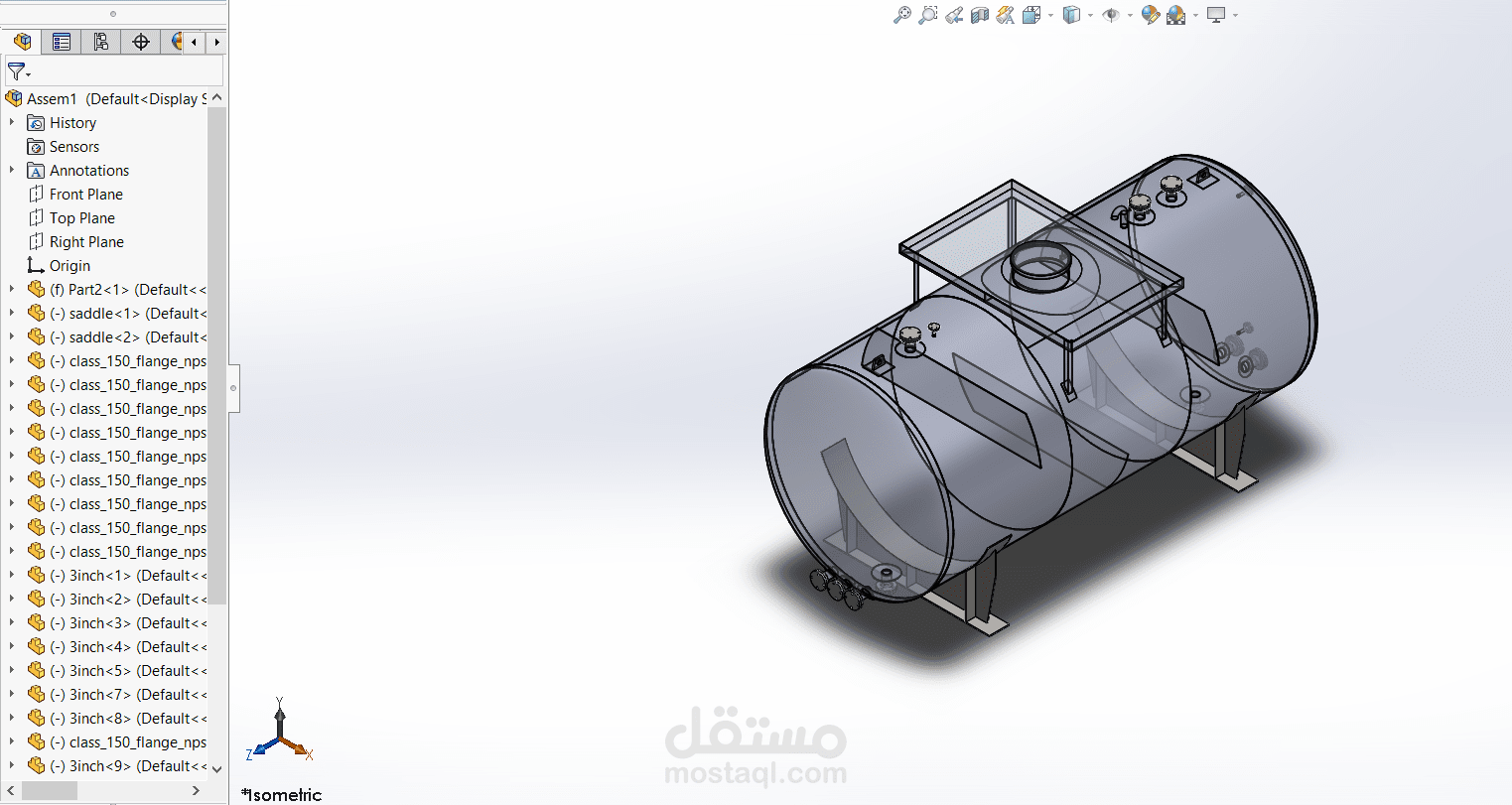Switch to the ConfigurationManager tab
The height and width of the screenshot is (805, 1512).
click(101, 42)
